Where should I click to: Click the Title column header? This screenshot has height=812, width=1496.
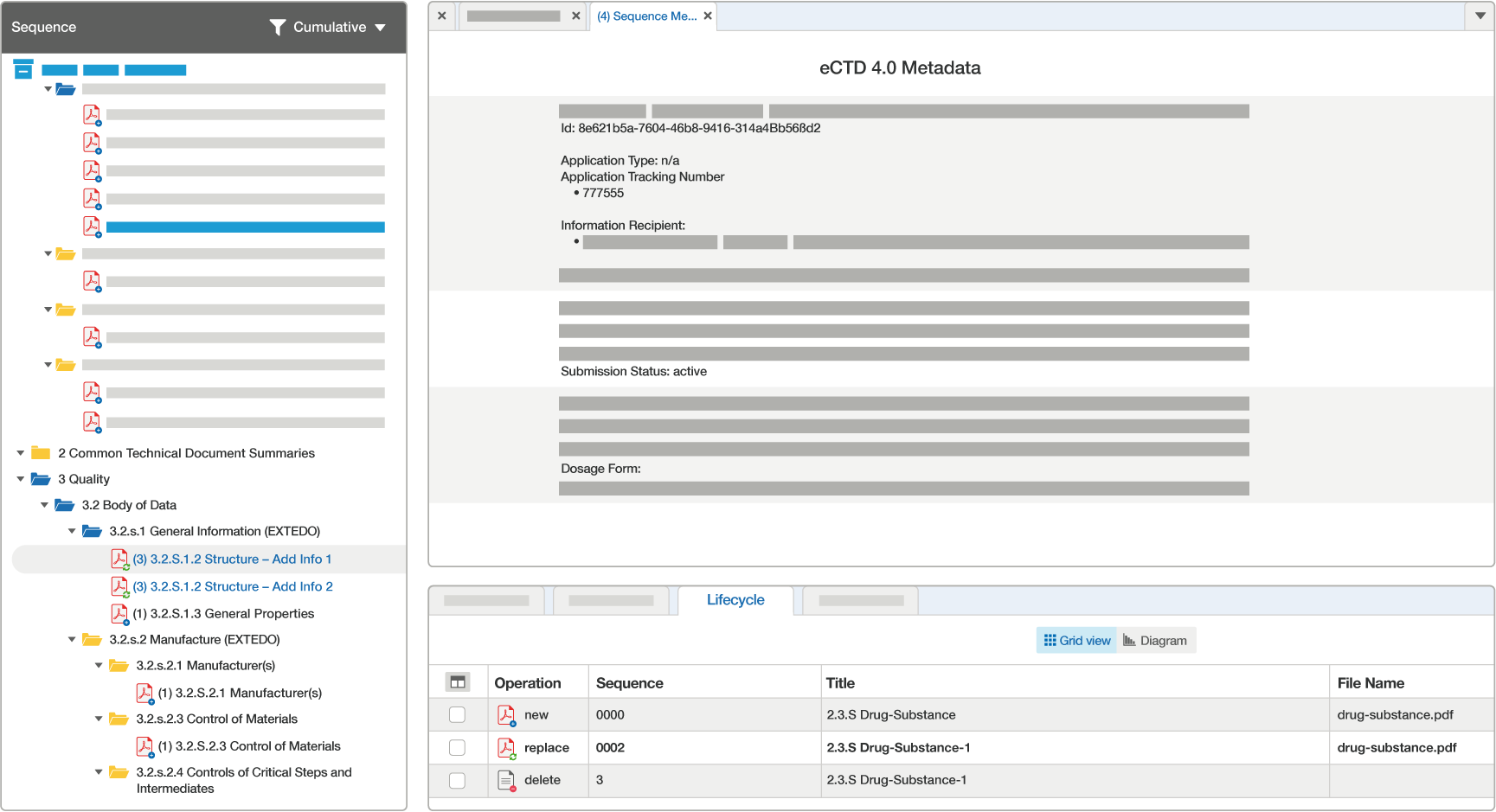tap(840, 683)
